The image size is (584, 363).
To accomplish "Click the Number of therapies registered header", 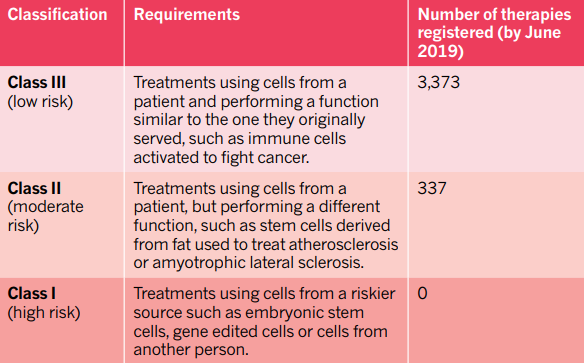I will click(494, 33).
